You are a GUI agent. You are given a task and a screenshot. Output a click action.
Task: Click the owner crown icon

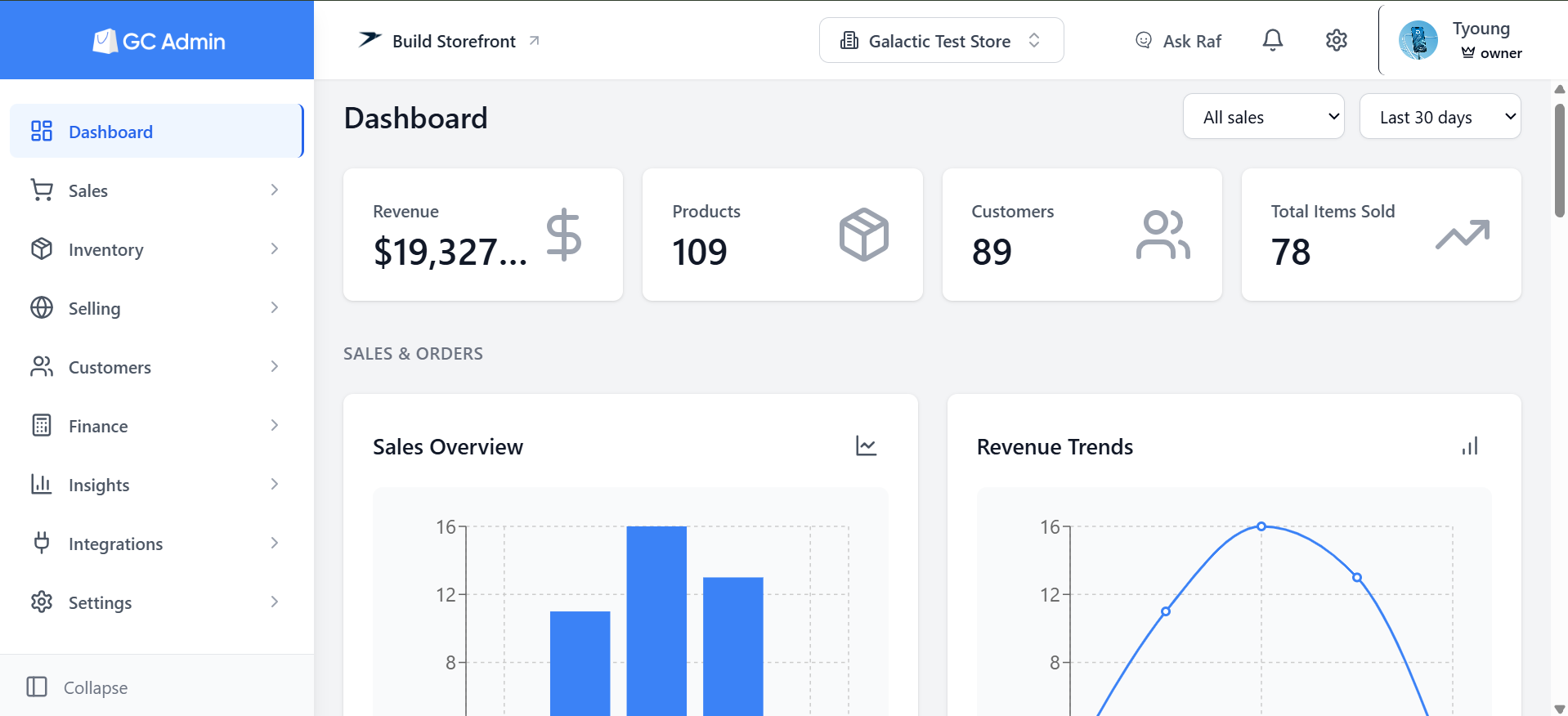pyautogui.click(x=1468, y=52)
